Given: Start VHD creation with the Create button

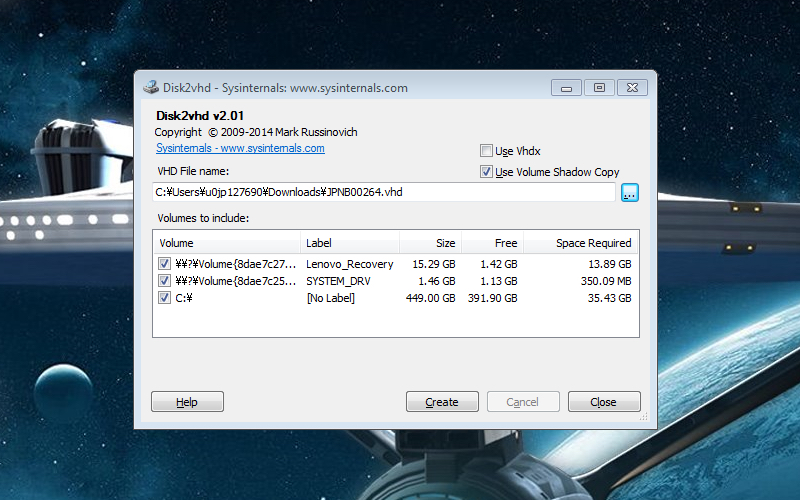Looking at the screenshot, I should point(442,402).
